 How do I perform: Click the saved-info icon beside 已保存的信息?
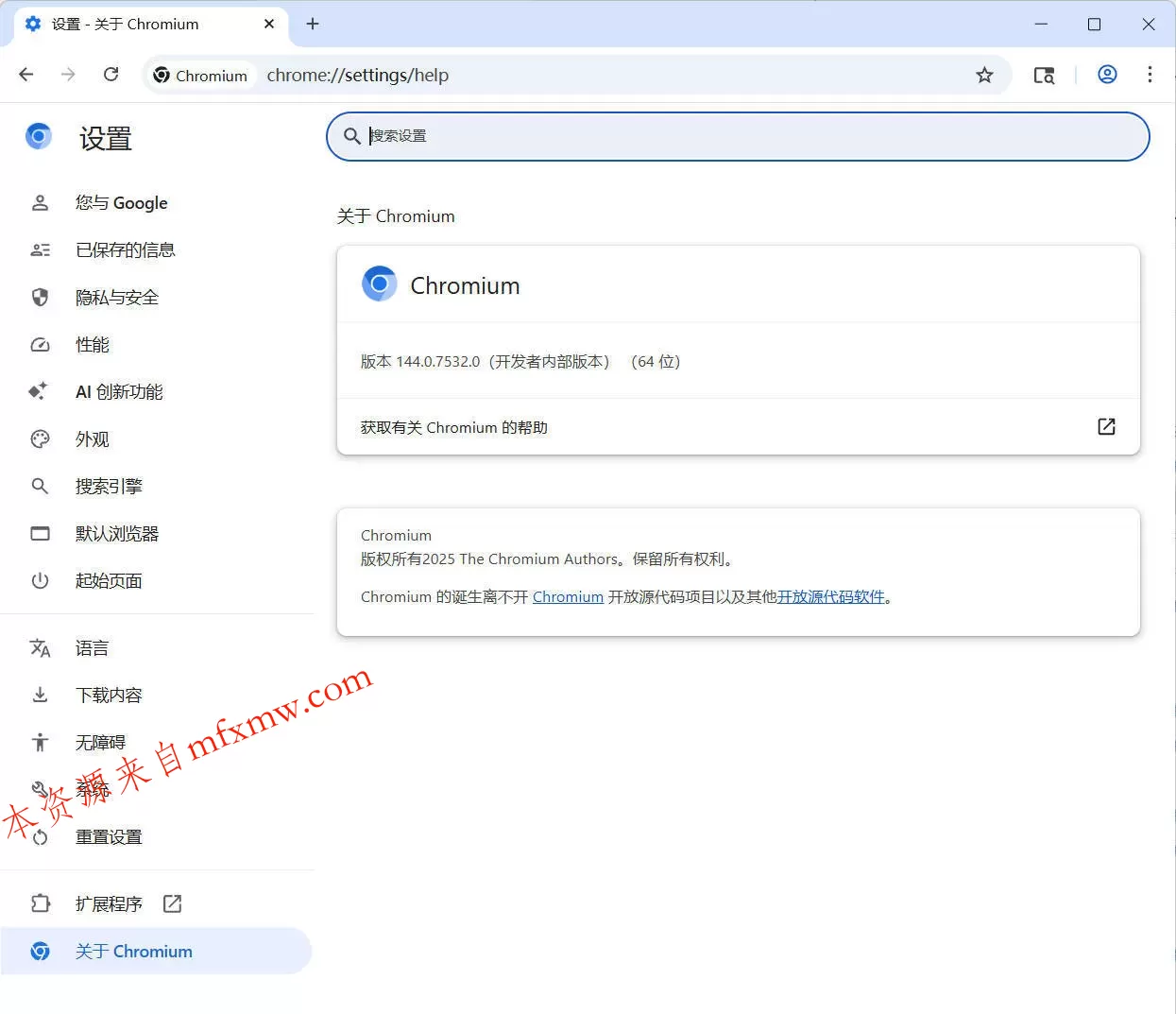pyautogui.click(x=40, y=250)
